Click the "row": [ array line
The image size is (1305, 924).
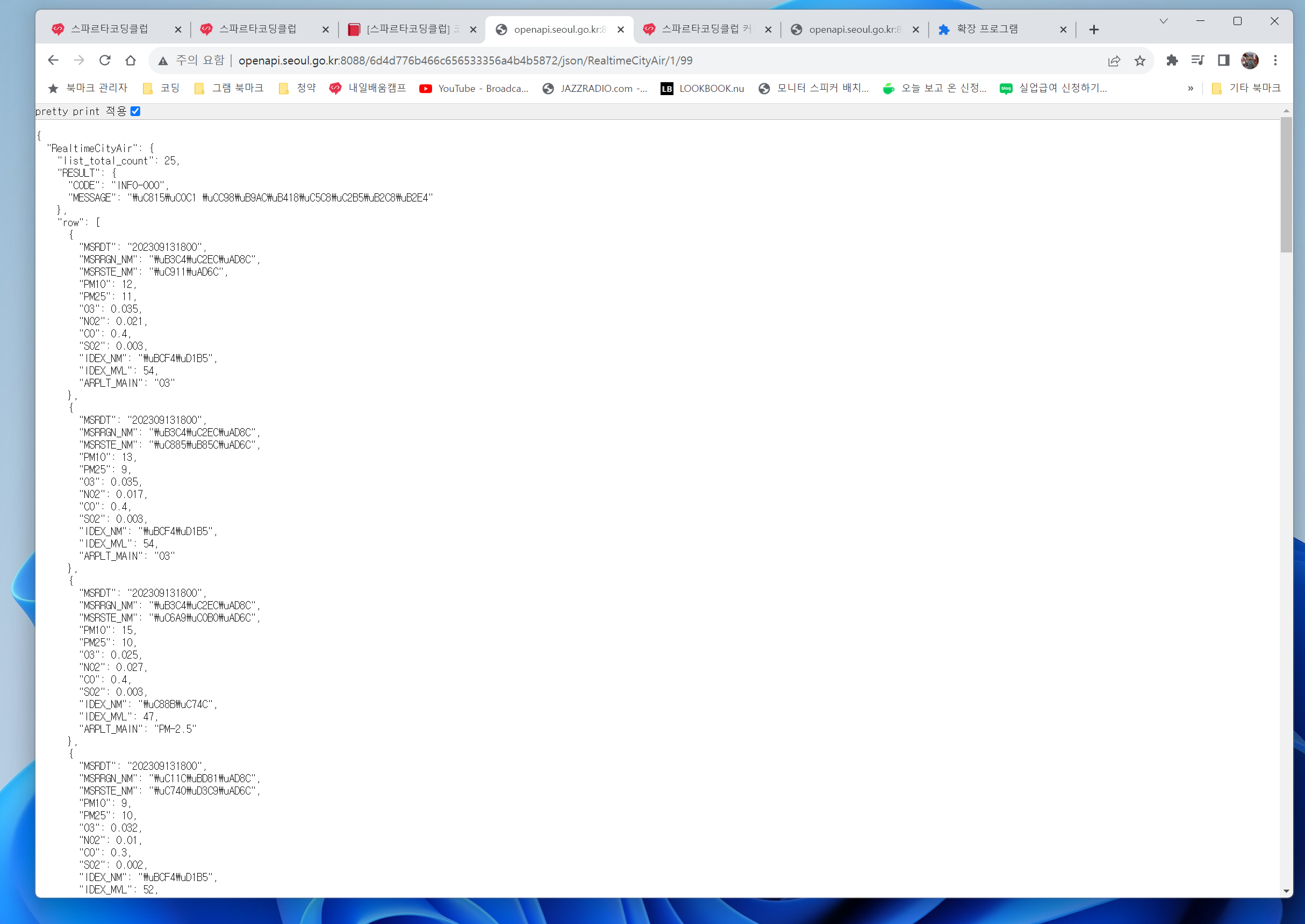click(x=79, y=222)
